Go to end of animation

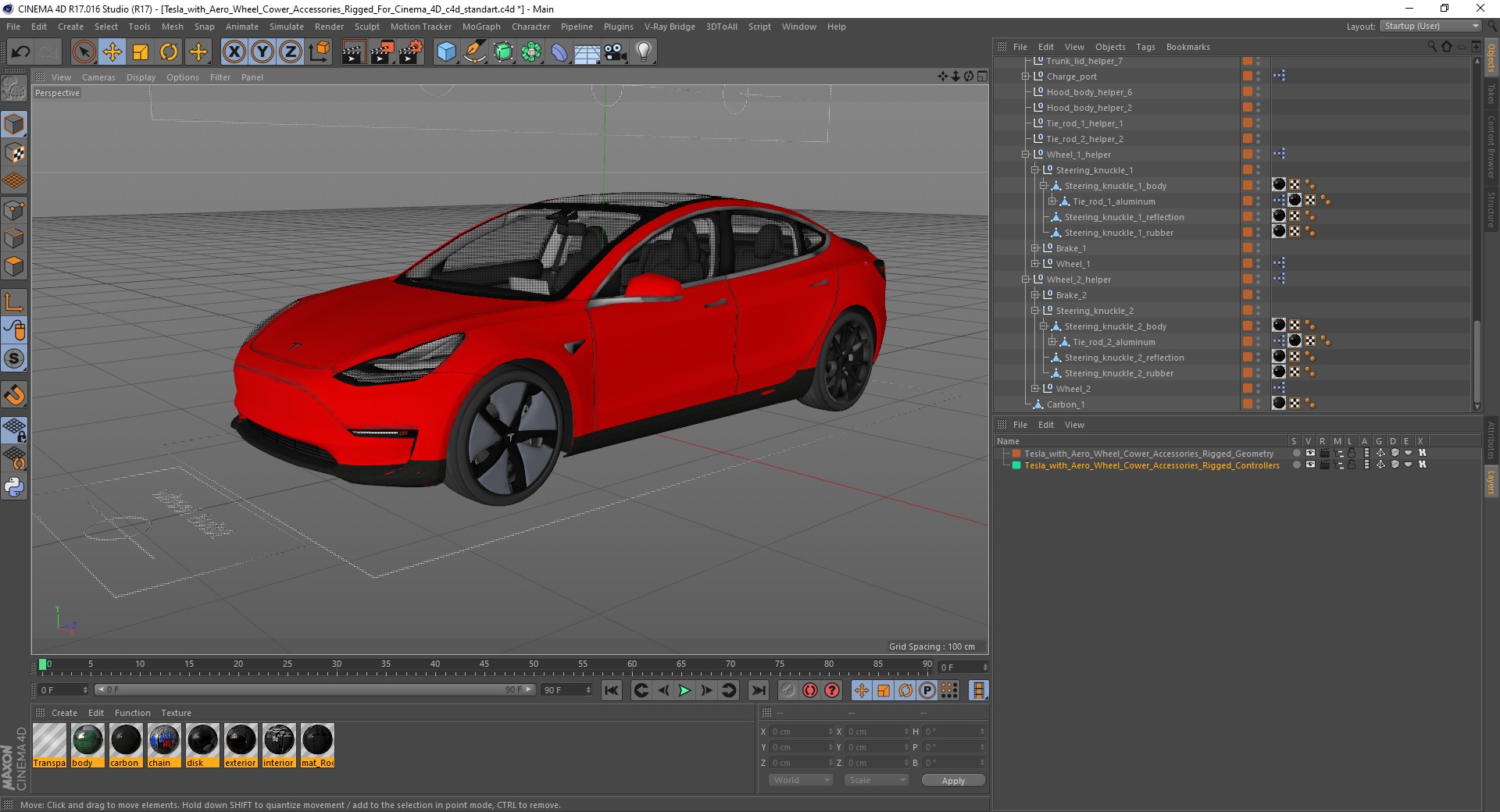click(x=759, y=690)
